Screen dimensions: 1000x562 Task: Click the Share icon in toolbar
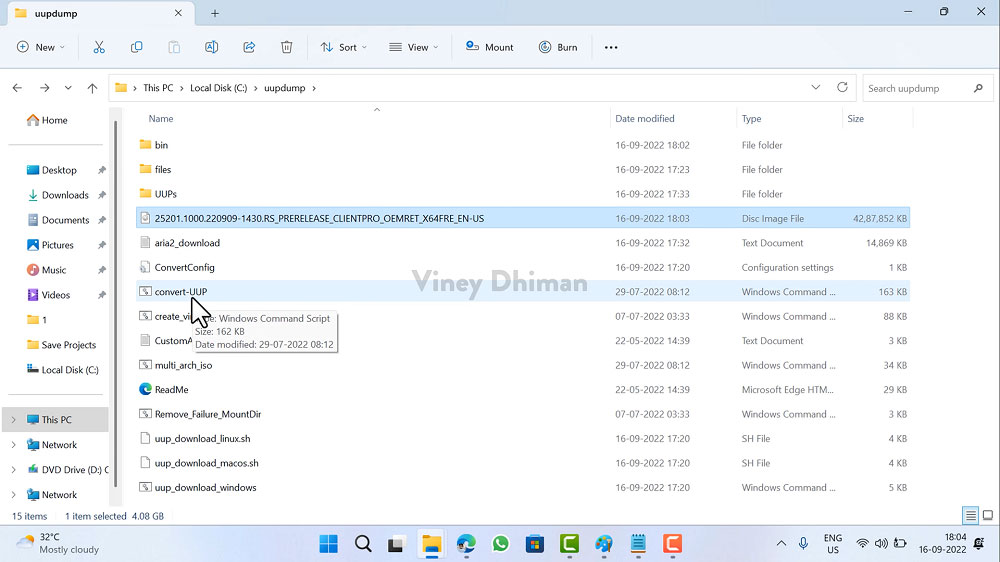pyautogui.click(x=249, y=47)
